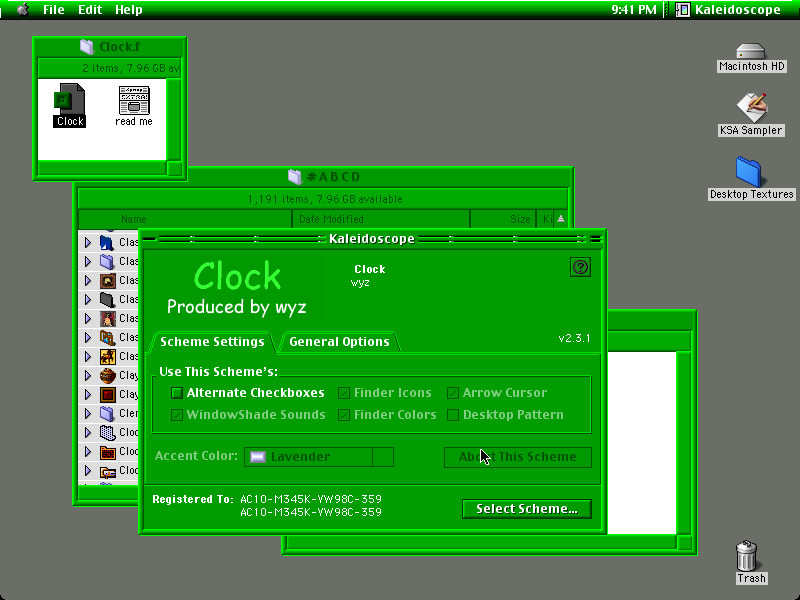Click the sort order triangle in #ABCD header

561,219
